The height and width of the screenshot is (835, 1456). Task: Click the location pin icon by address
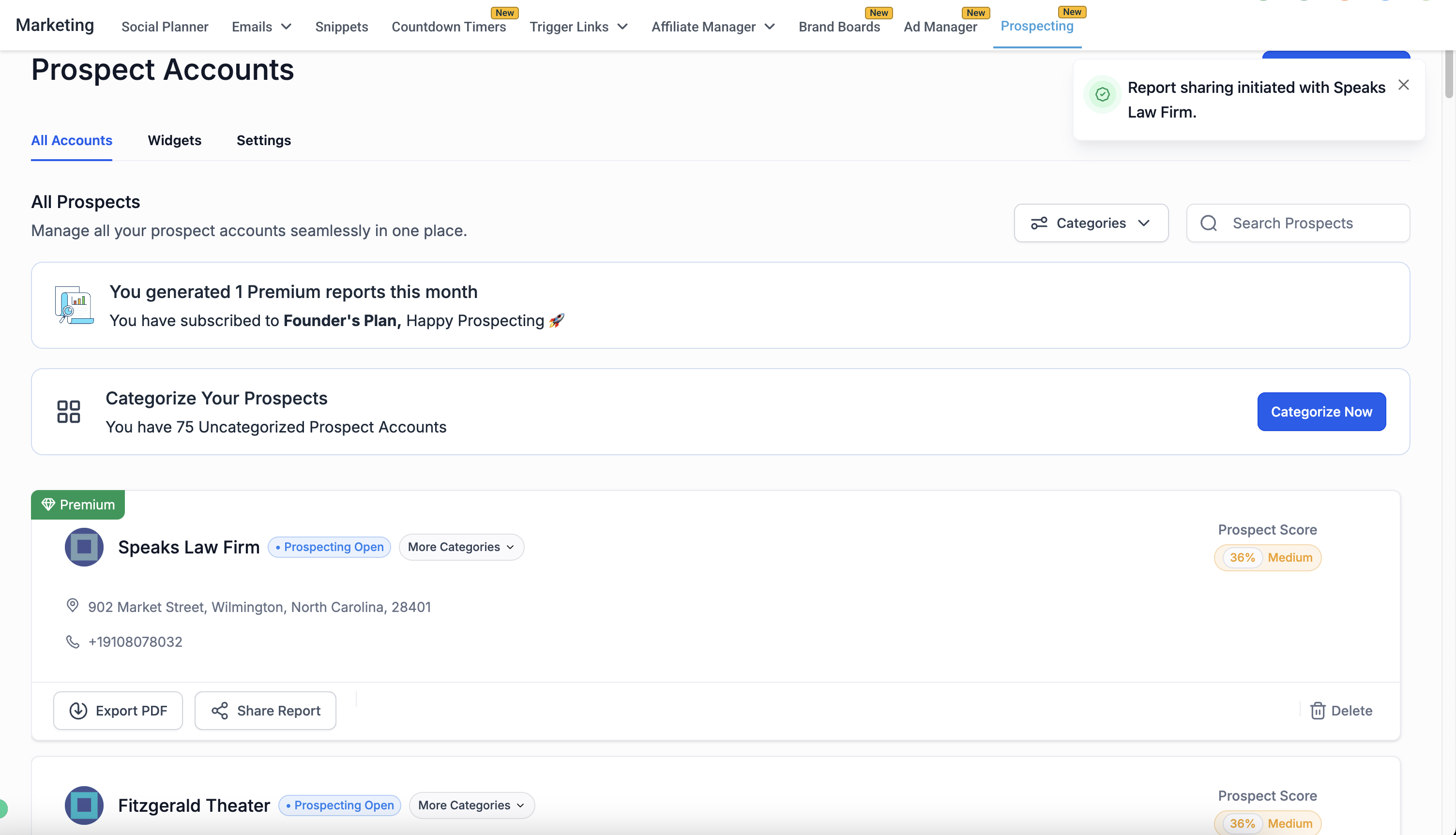pyautogui.click(x=72, y=606)
